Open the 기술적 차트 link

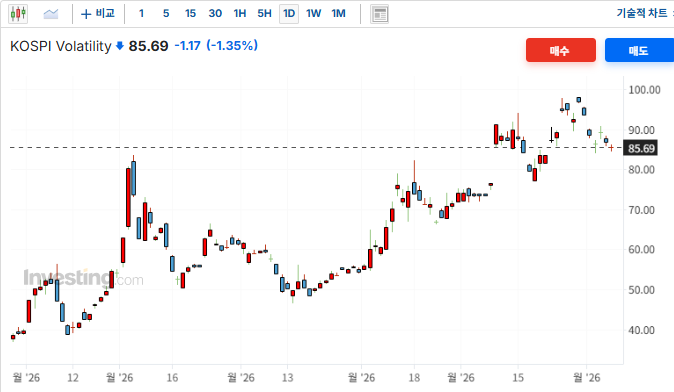point(642,13)
